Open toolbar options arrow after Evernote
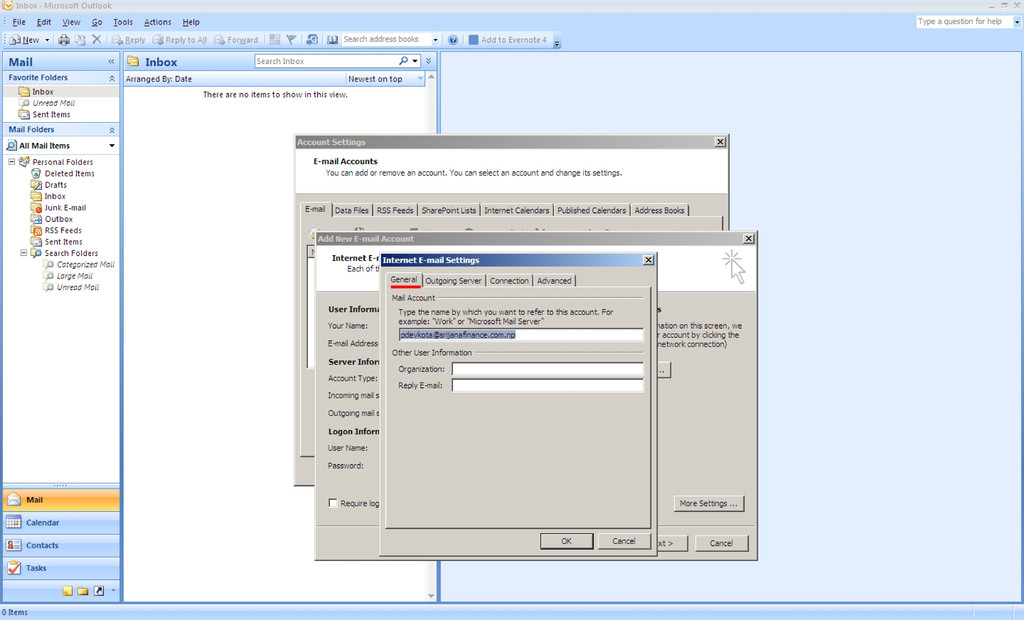The height and width of the screenshot is (620, 1024). (x=557, y=43)
